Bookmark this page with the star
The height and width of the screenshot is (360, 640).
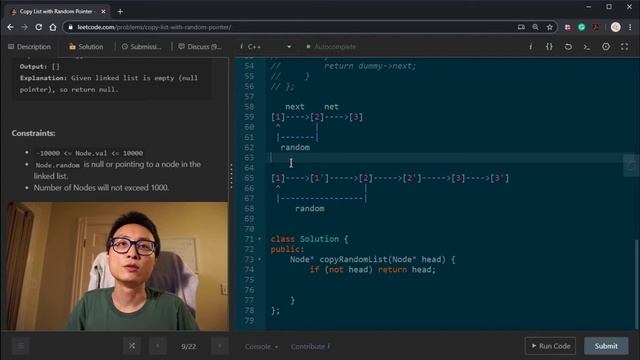[550, 27]
